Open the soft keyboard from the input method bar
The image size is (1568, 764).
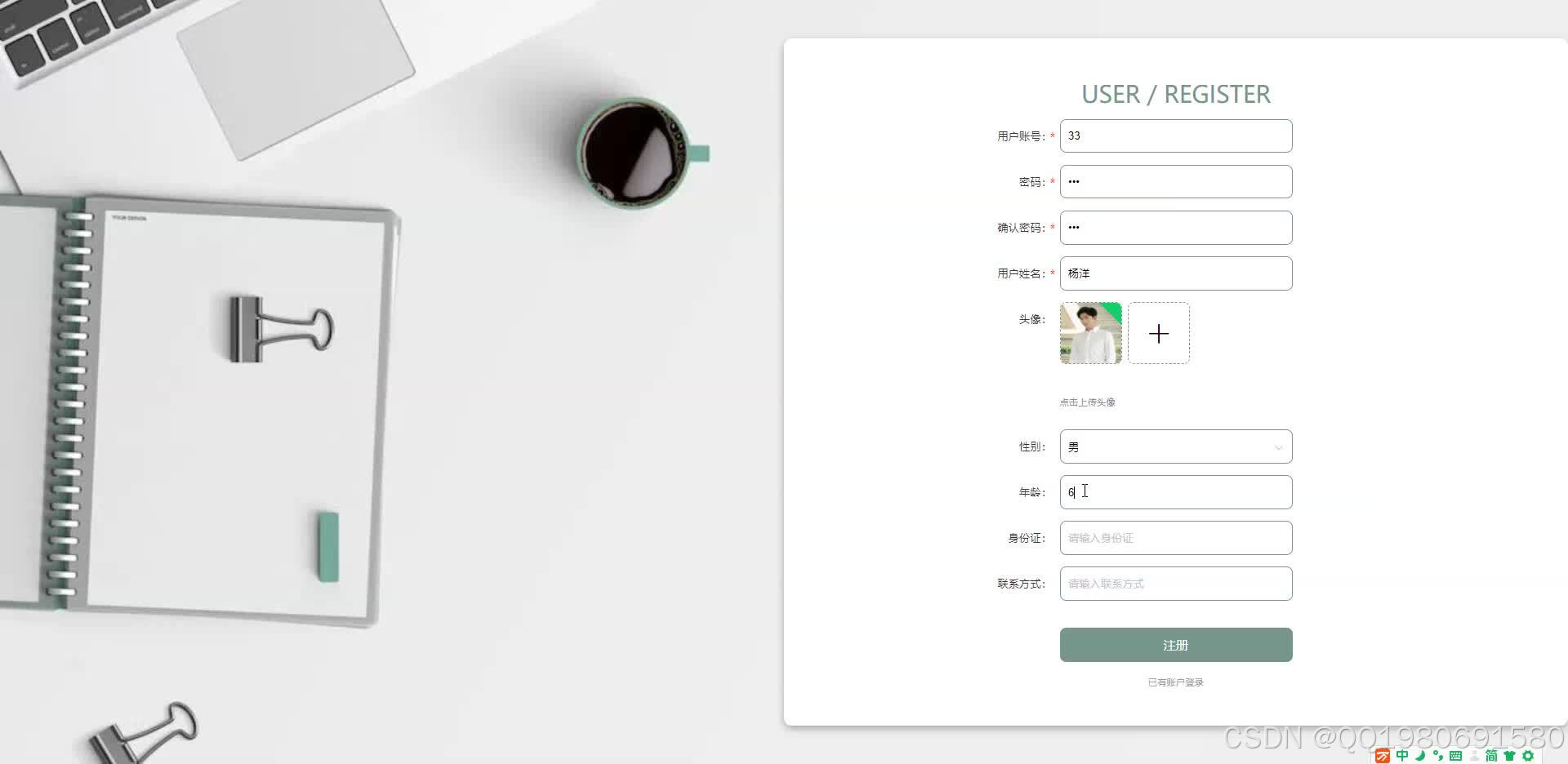click(1455, 755)
